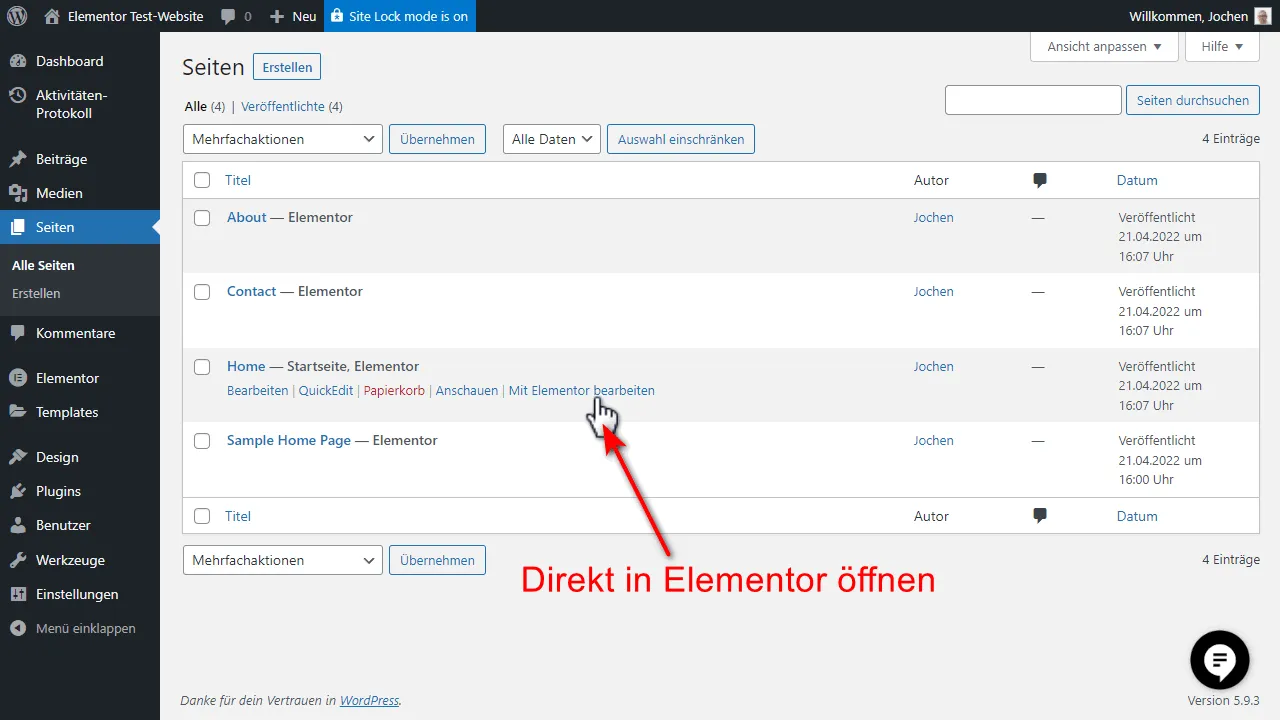
Task: Click the Site Lock mode lock icon
Action: tap(336, 16)
